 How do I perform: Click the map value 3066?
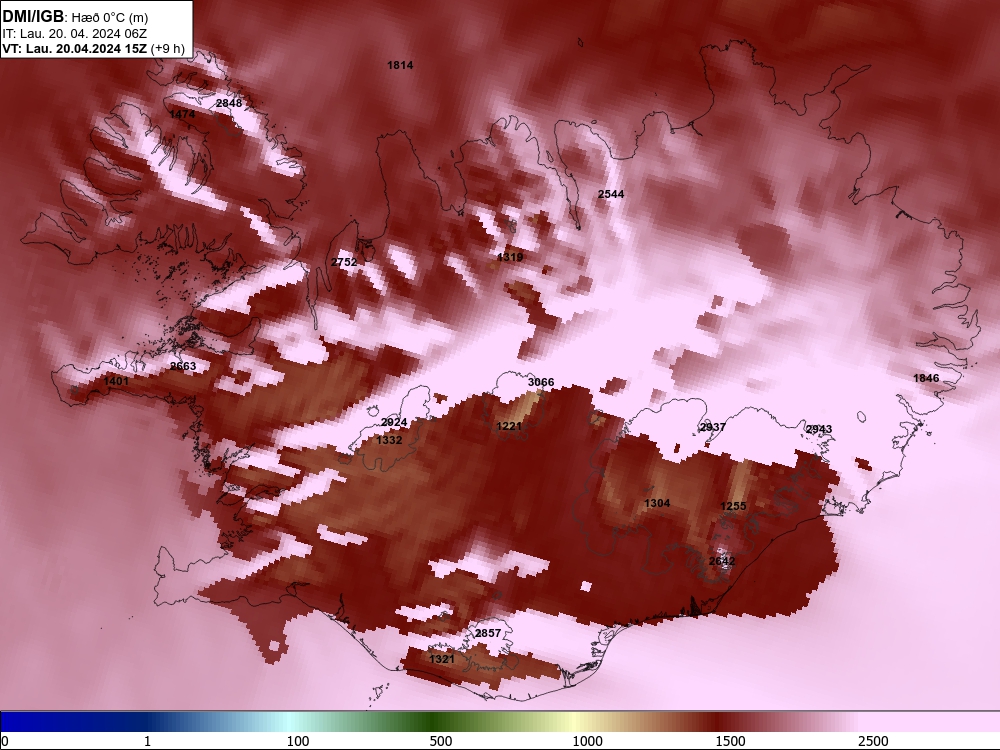pos(541,382)
